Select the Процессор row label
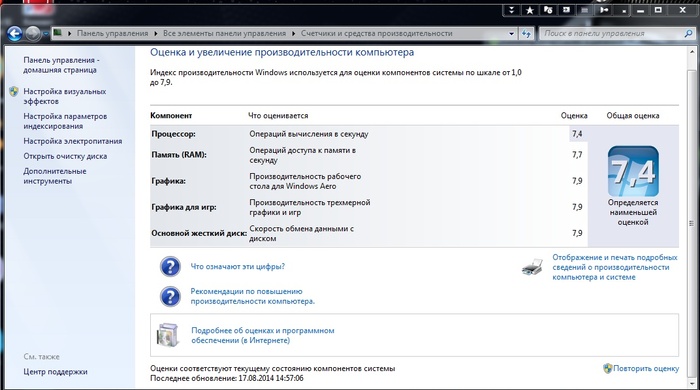The image size is (700, 390). 173,134
